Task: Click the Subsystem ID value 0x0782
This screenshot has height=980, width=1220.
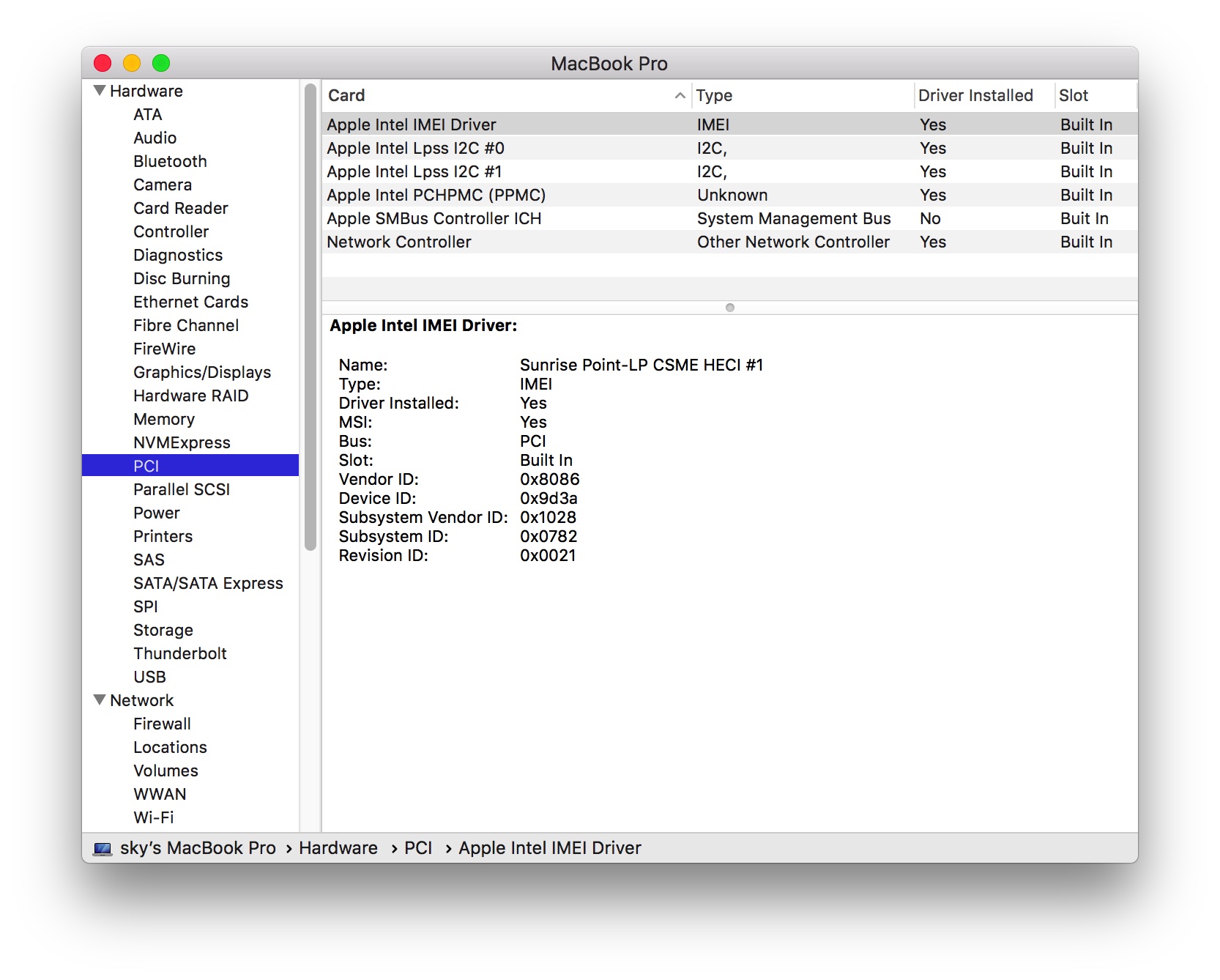Action: tap(548, 536)
